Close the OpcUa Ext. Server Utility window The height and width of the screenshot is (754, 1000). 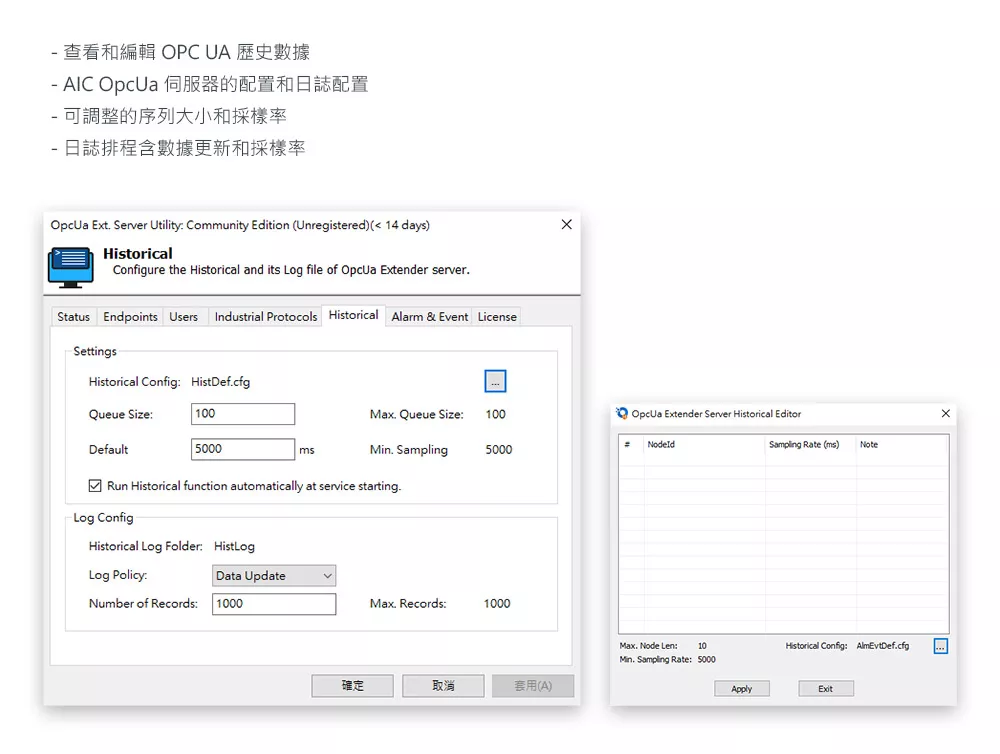[x=566, y=225]
